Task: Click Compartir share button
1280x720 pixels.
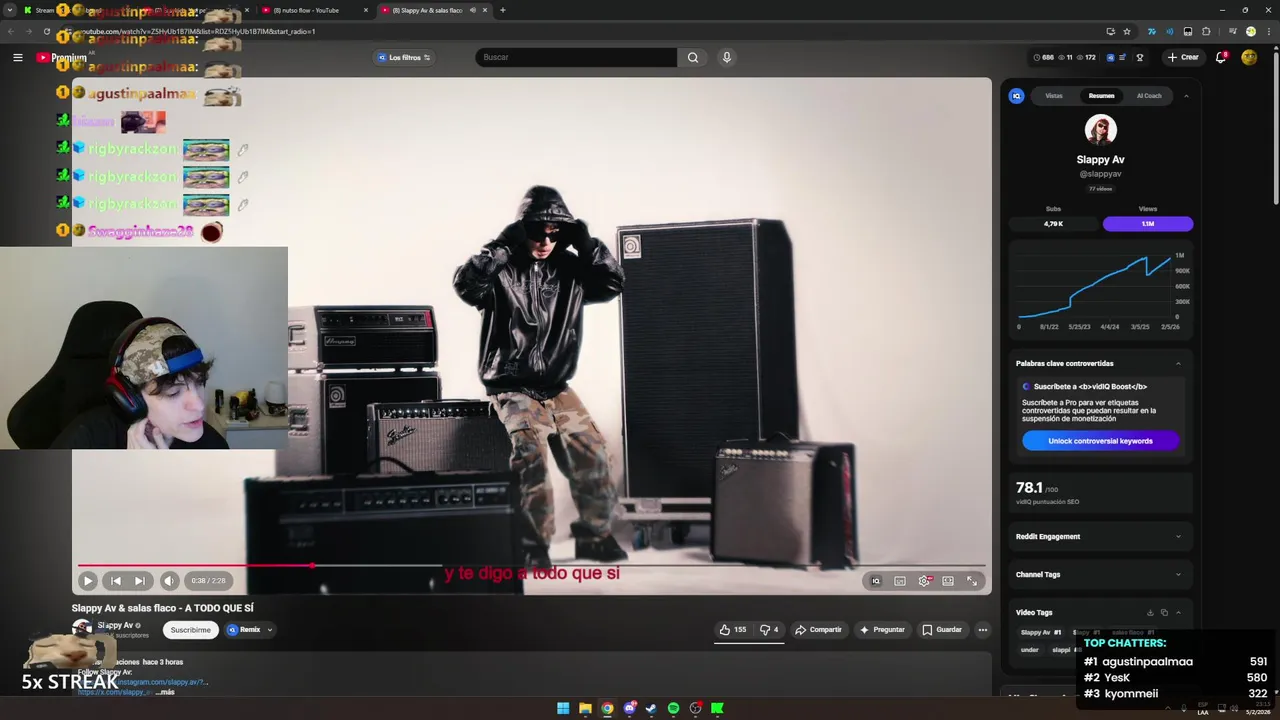Action: 818,630
